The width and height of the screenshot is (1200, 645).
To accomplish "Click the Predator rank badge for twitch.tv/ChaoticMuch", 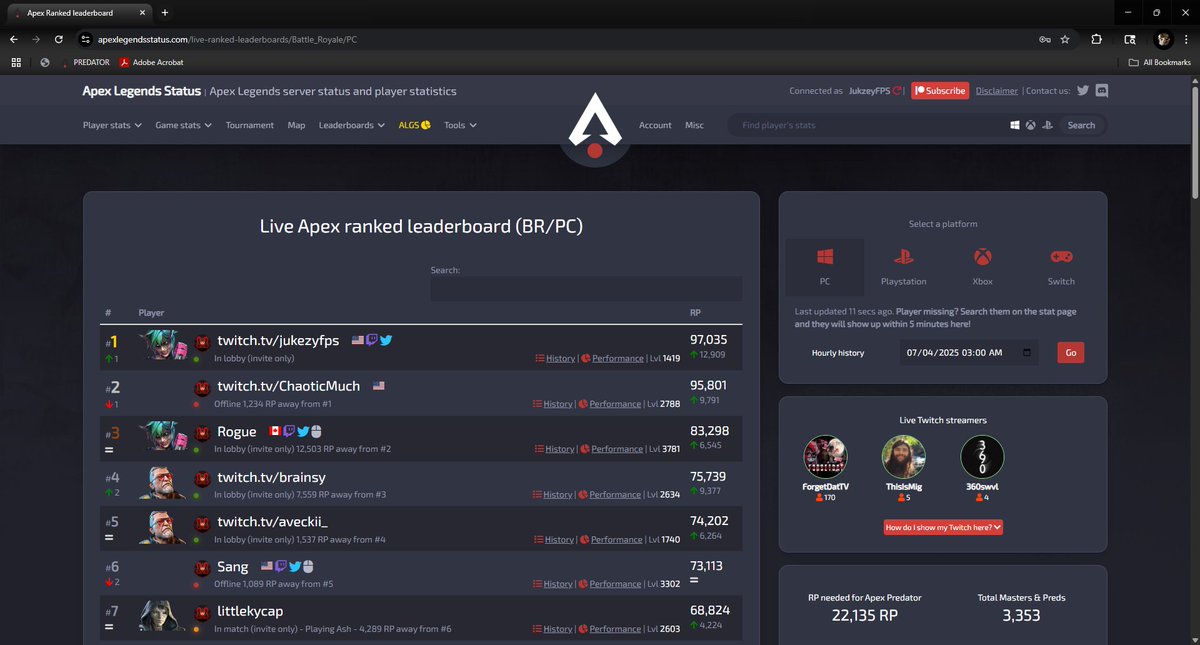I will 201,387.
